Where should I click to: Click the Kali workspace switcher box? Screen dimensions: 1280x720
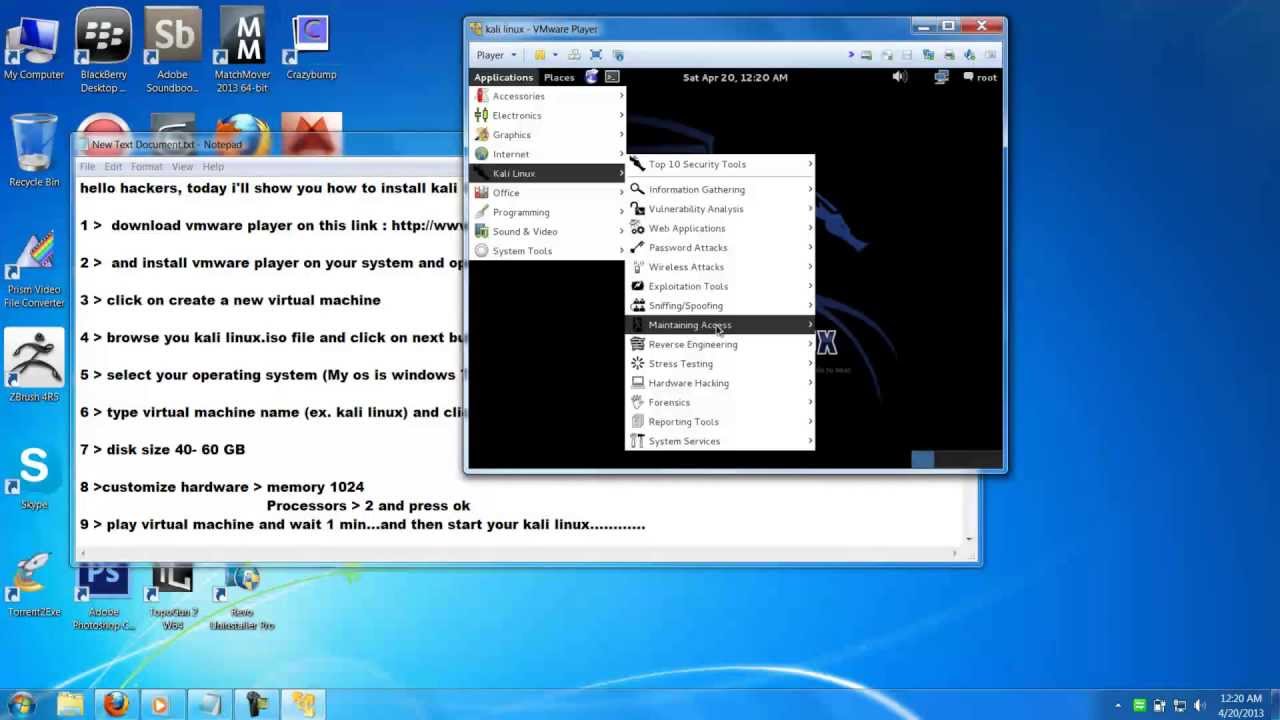(957, 459)
